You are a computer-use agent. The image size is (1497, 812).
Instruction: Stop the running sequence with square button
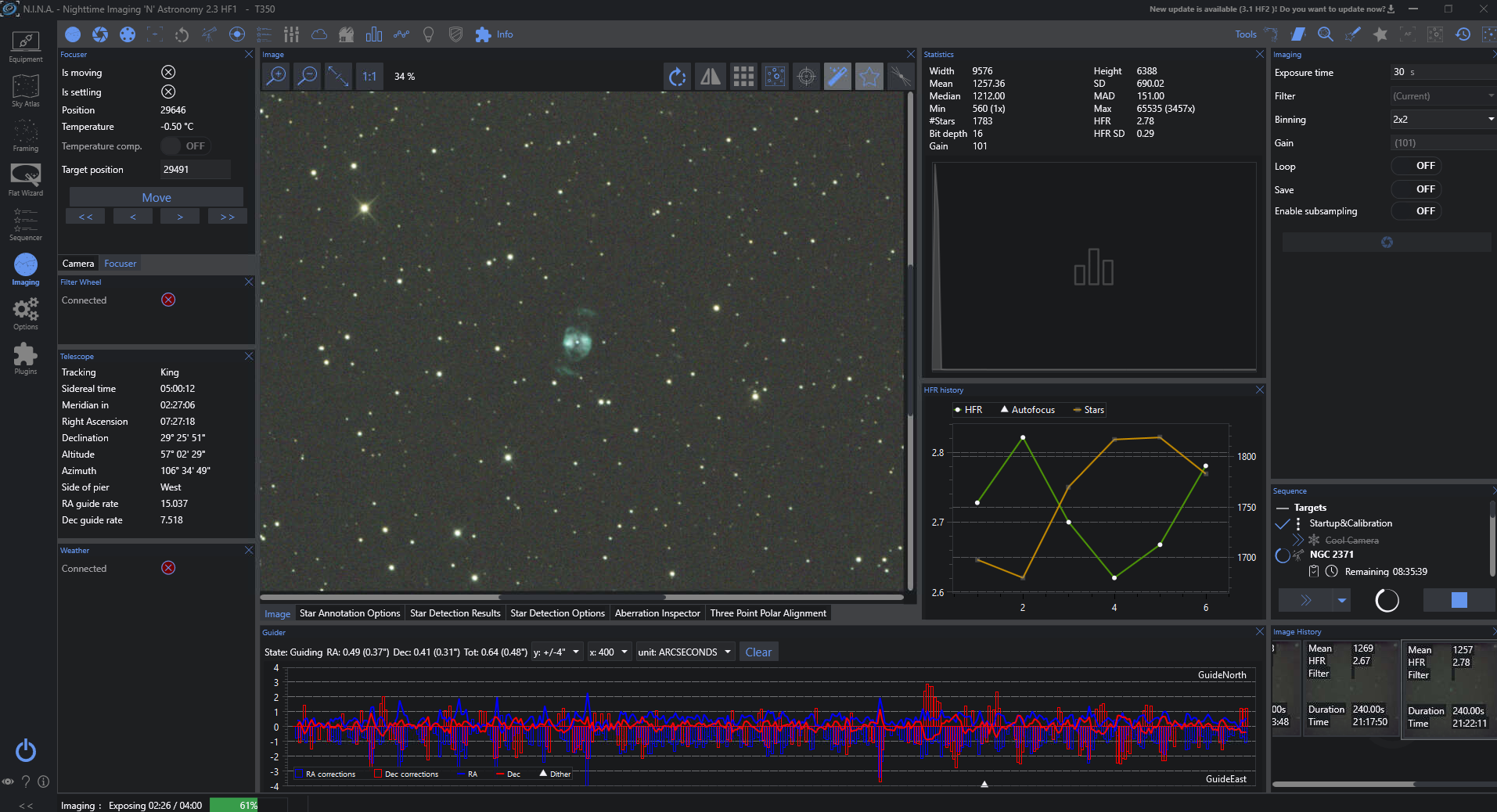click(x=1459, y=600)
